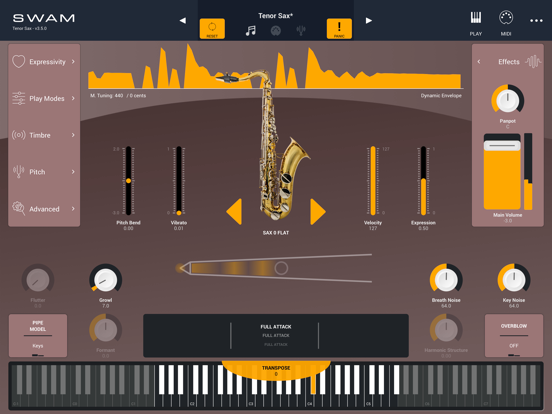Click the Pitch Bend slider handle
Image resolution: width=552 pixels, height=414 pixels.
coord(128,181)
